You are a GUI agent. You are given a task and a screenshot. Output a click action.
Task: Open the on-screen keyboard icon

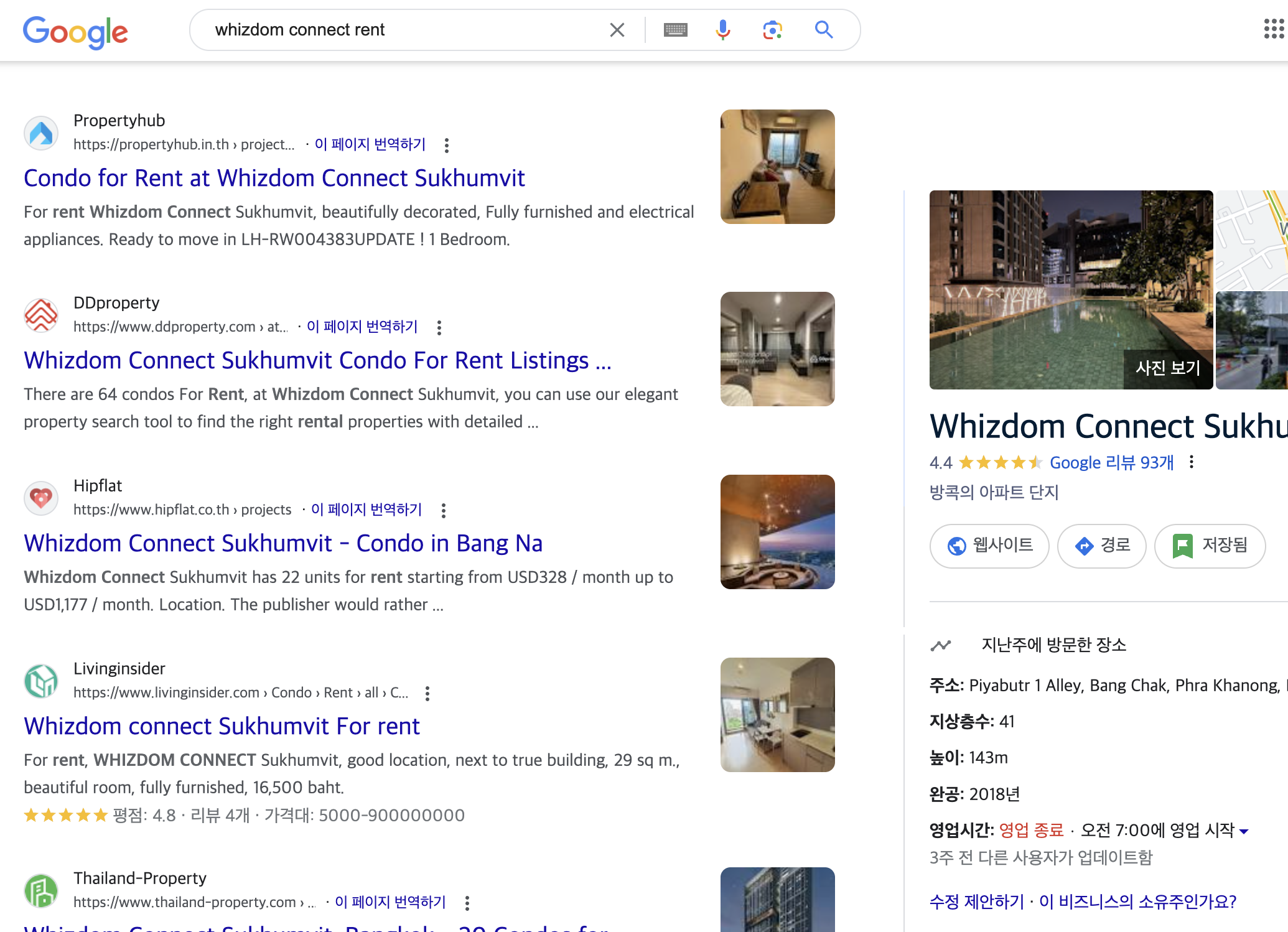[675, 30]
